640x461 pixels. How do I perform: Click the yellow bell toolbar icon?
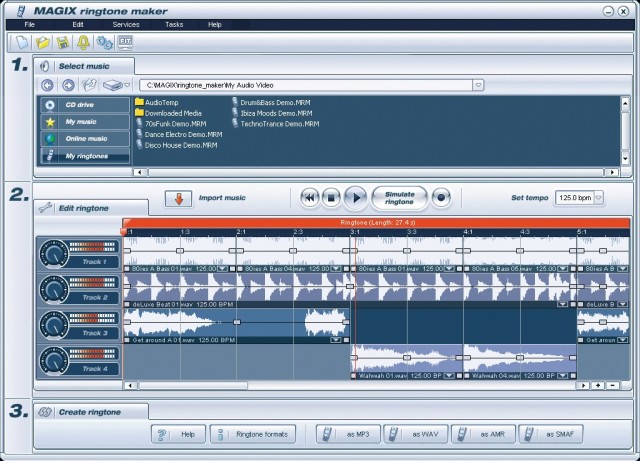(x=83, y=42)
